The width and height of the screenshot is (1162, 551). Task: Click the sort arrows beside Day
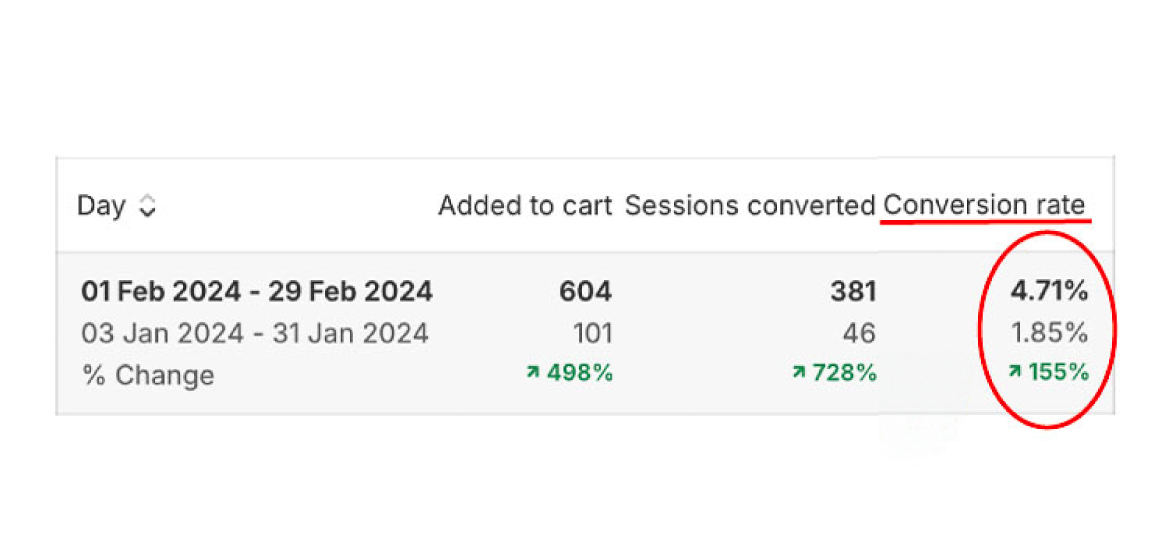147,207
